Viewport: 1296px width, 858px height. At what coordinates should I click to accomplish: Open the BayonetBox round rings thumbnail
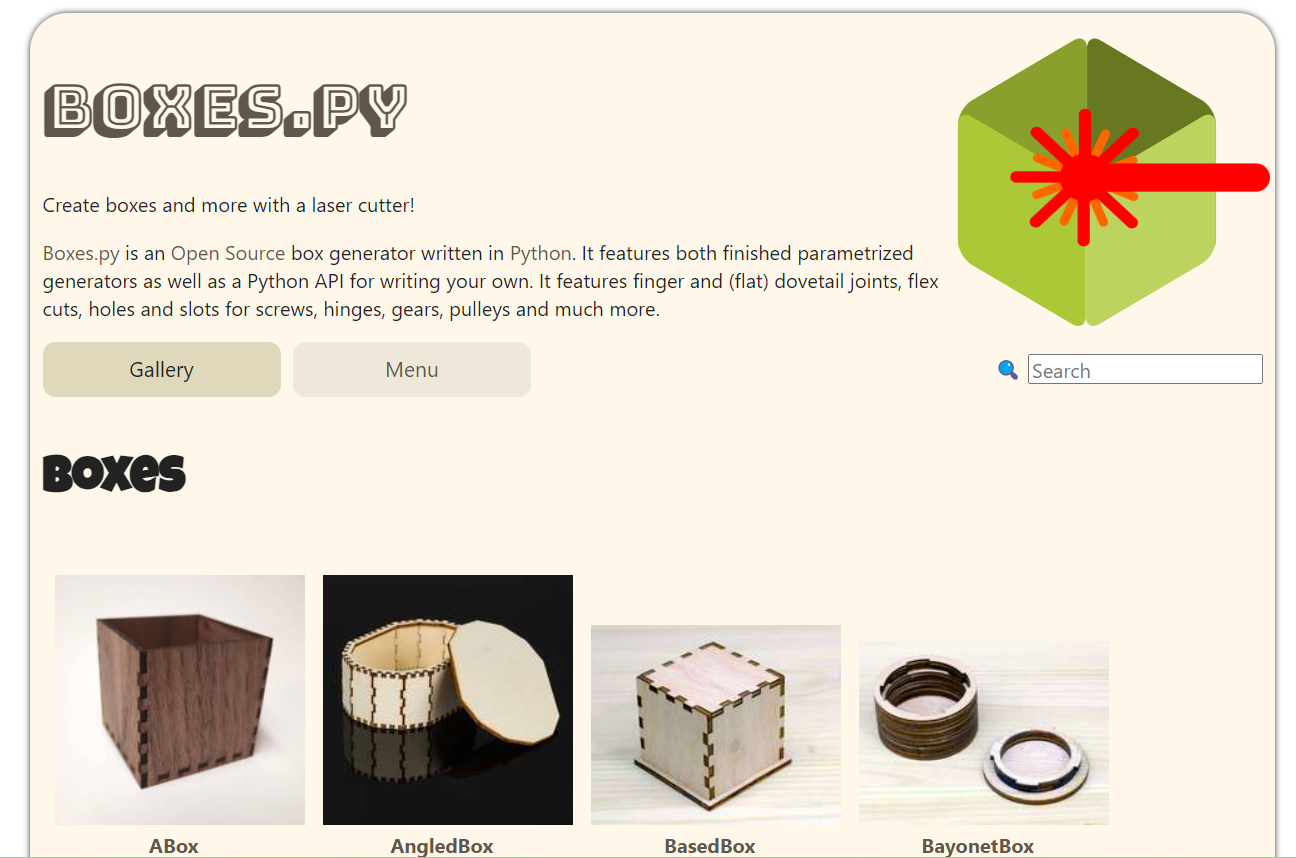point(984,733)
